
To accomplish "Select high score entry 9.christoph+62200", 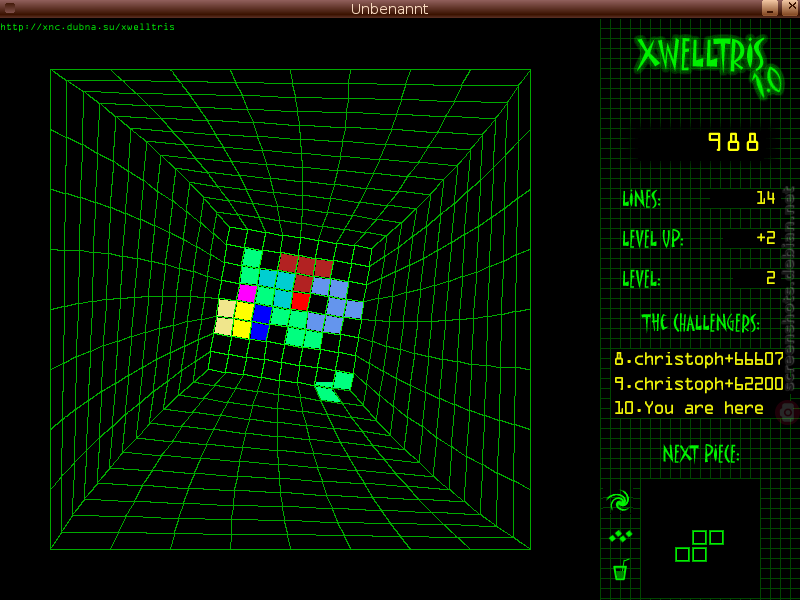I will pyautogui.click(x=698, y=384).
